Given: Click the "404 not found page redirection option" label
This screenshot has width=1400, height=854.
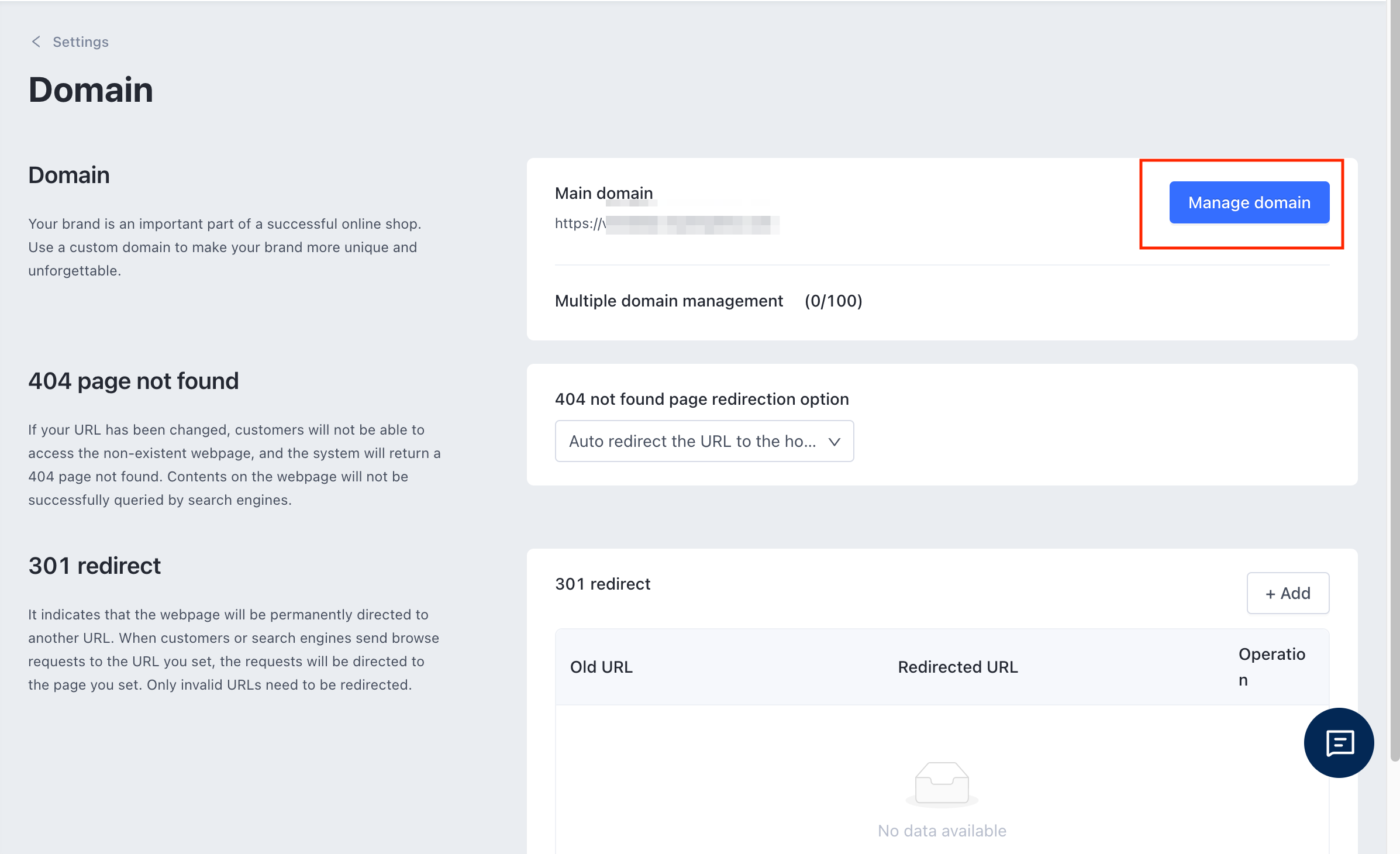Looking at the screenshot, I should pos(702,399).
